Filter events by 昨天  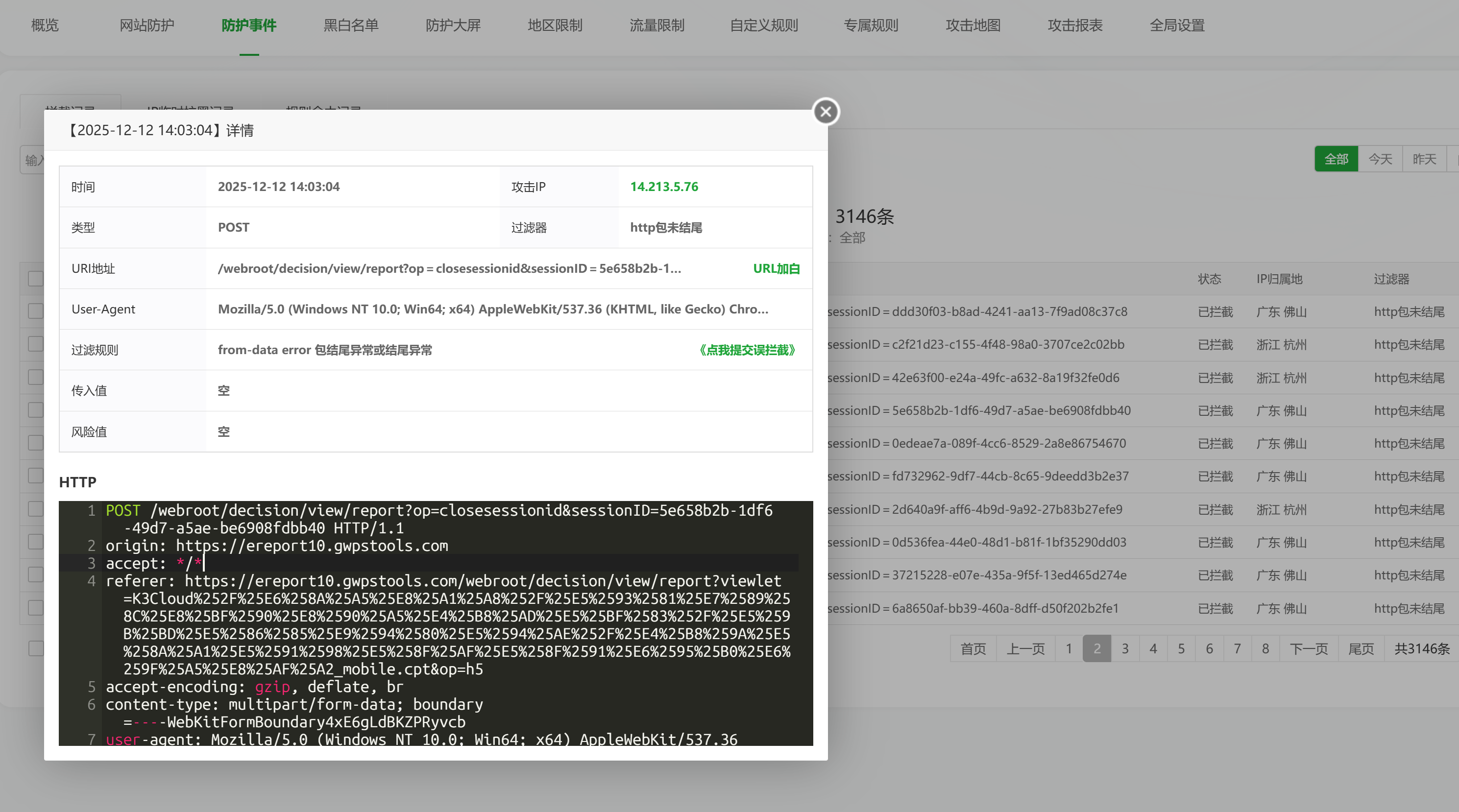(1424, 159)
